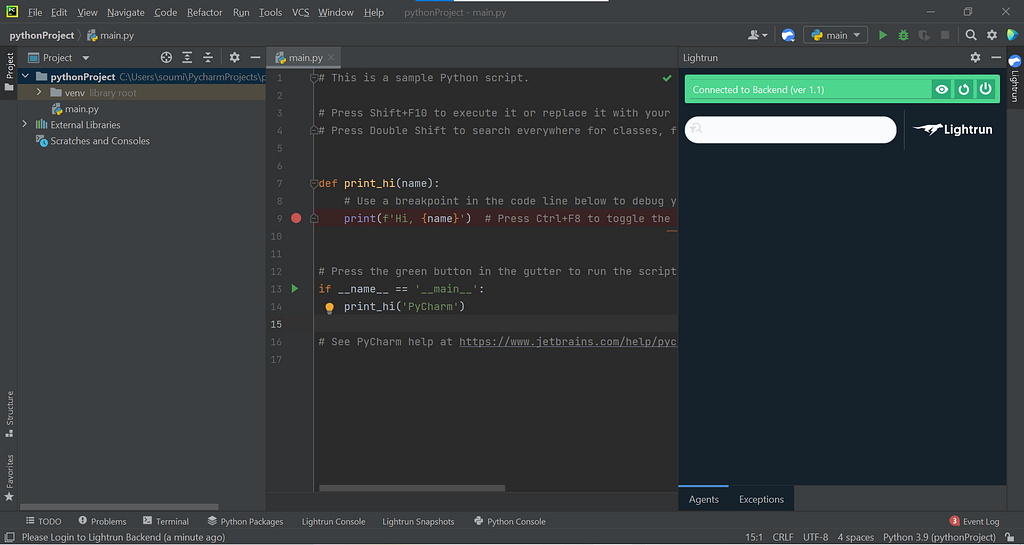Click the editor horizontal scrollbar
This screenshot has height=545, width=1024.
tap(412, 488)
